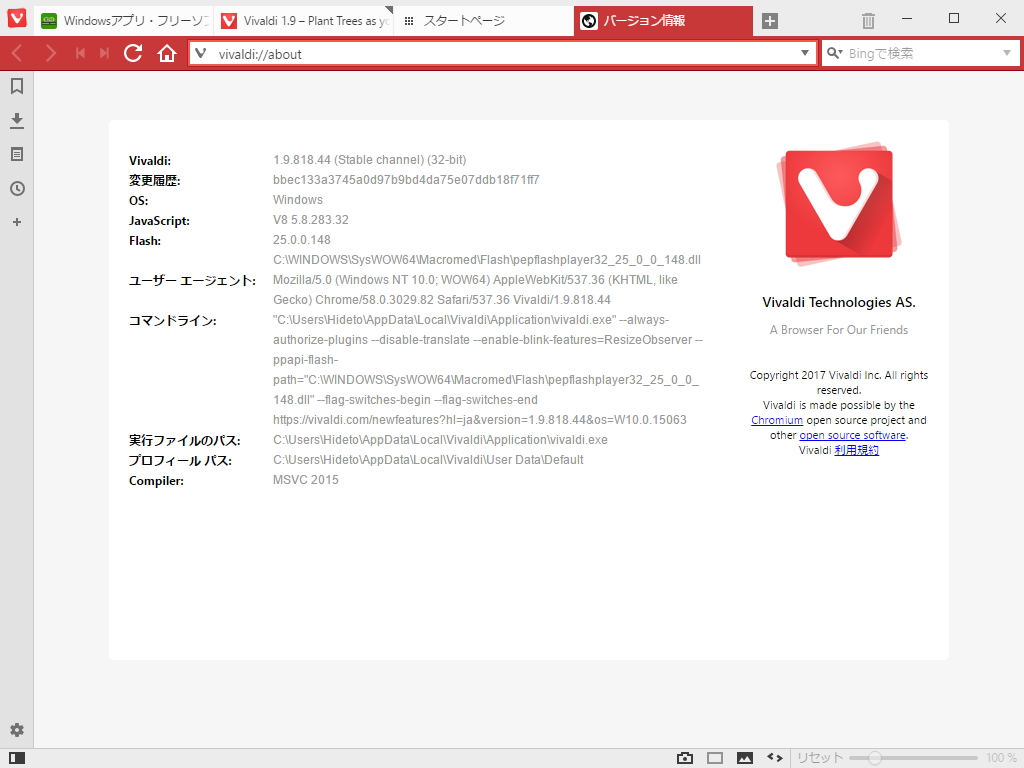Screen dimensions: 1024x768
Task: Capture a page screenshot
Action: [685, 758]
